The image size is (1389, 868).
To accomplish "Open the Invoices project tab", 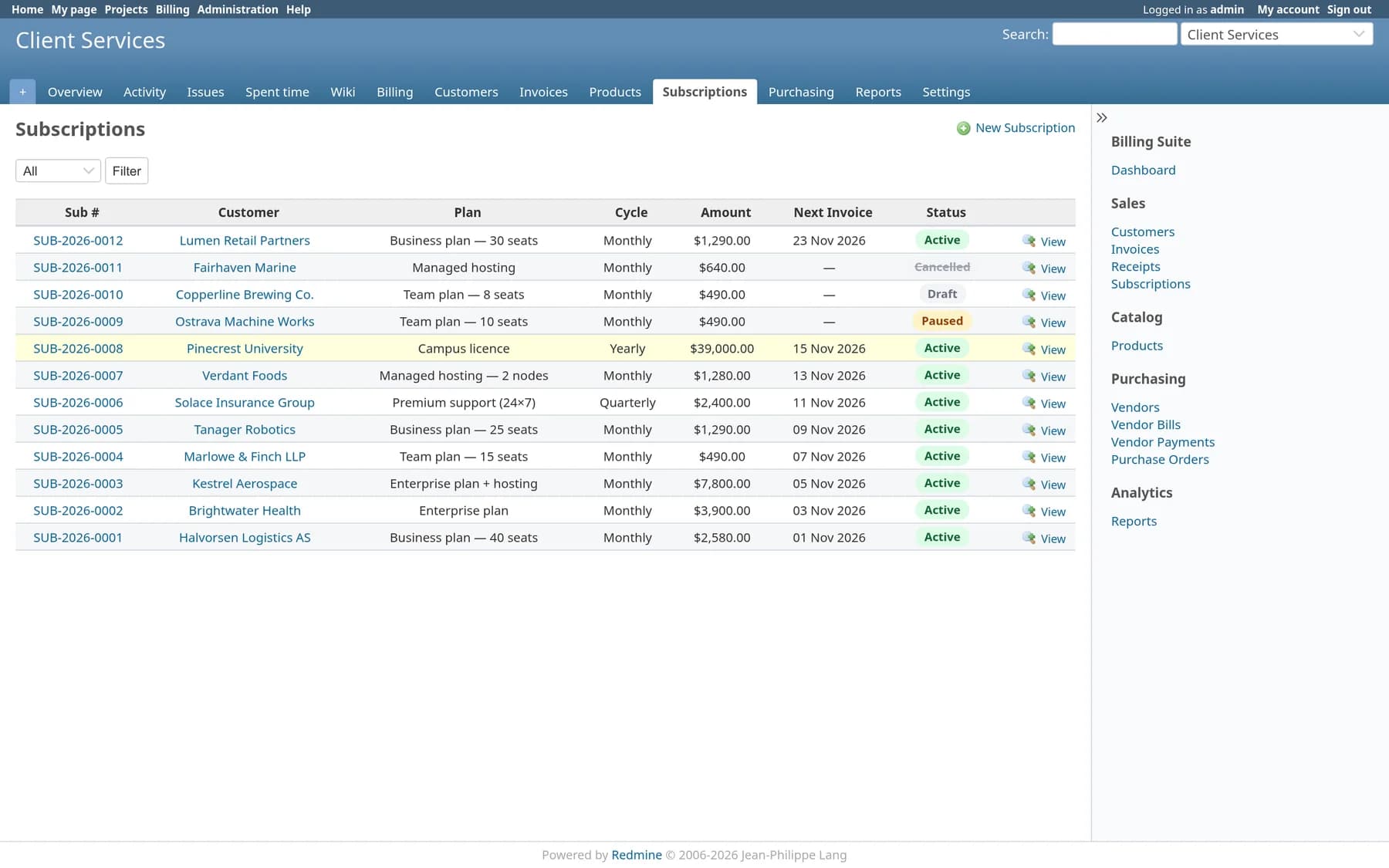I will (543, 92).
